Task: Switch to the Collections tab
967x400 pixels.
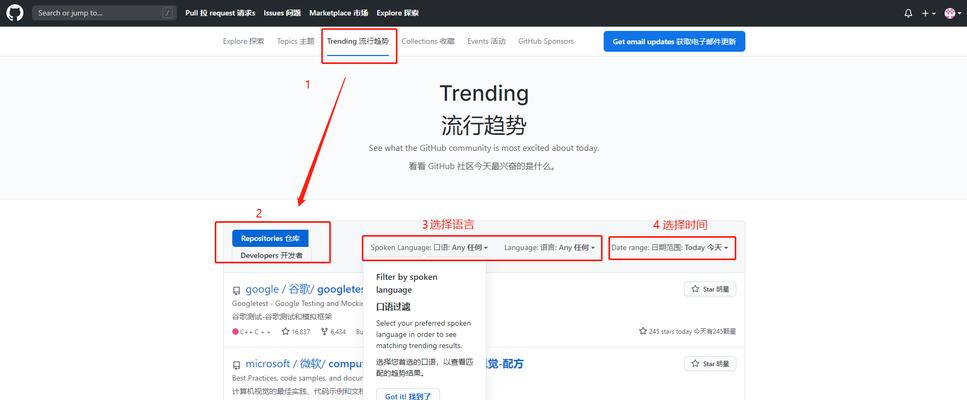Action: (x=428, y=41)
